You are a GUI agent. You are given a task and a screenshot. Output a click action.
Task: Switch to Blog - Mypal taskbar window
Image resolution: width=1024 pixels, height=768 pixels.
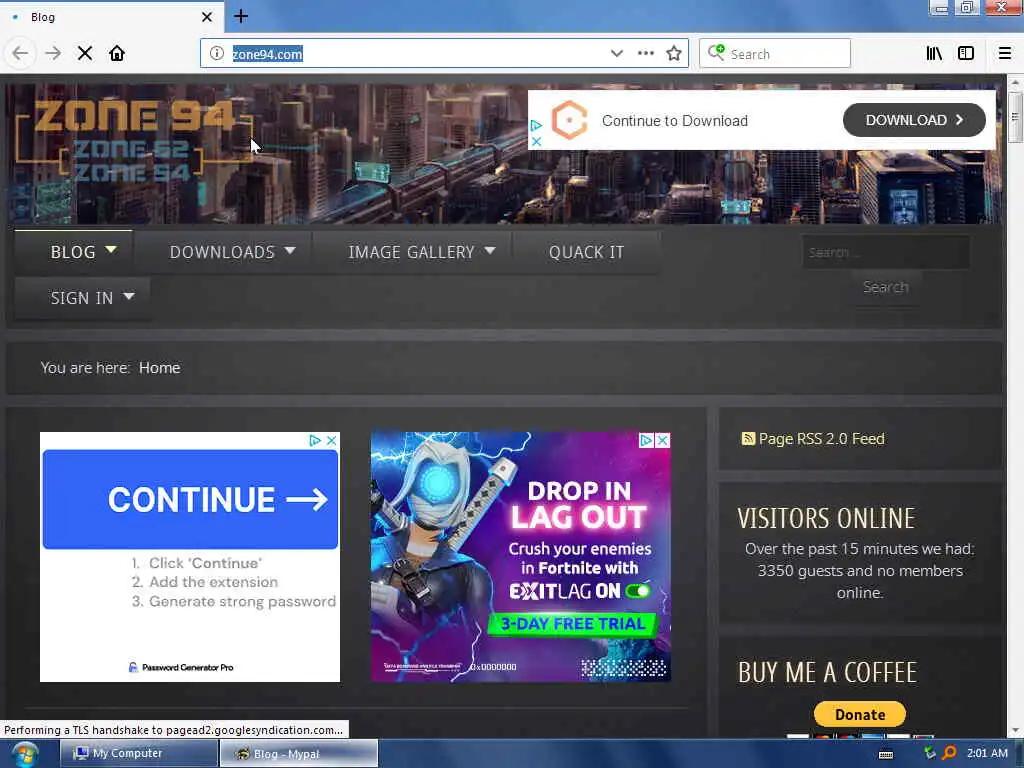click(x=298, y=754)
